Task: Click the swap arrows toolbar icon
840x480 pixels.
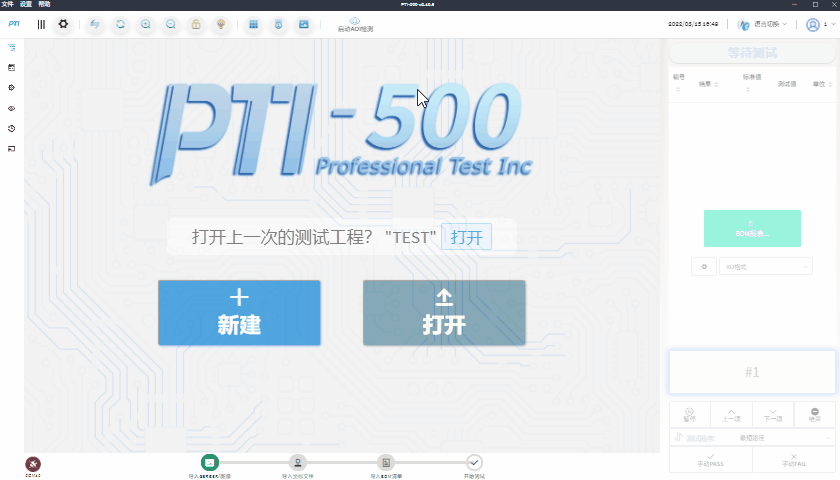Action: click(x=95, y=25)
